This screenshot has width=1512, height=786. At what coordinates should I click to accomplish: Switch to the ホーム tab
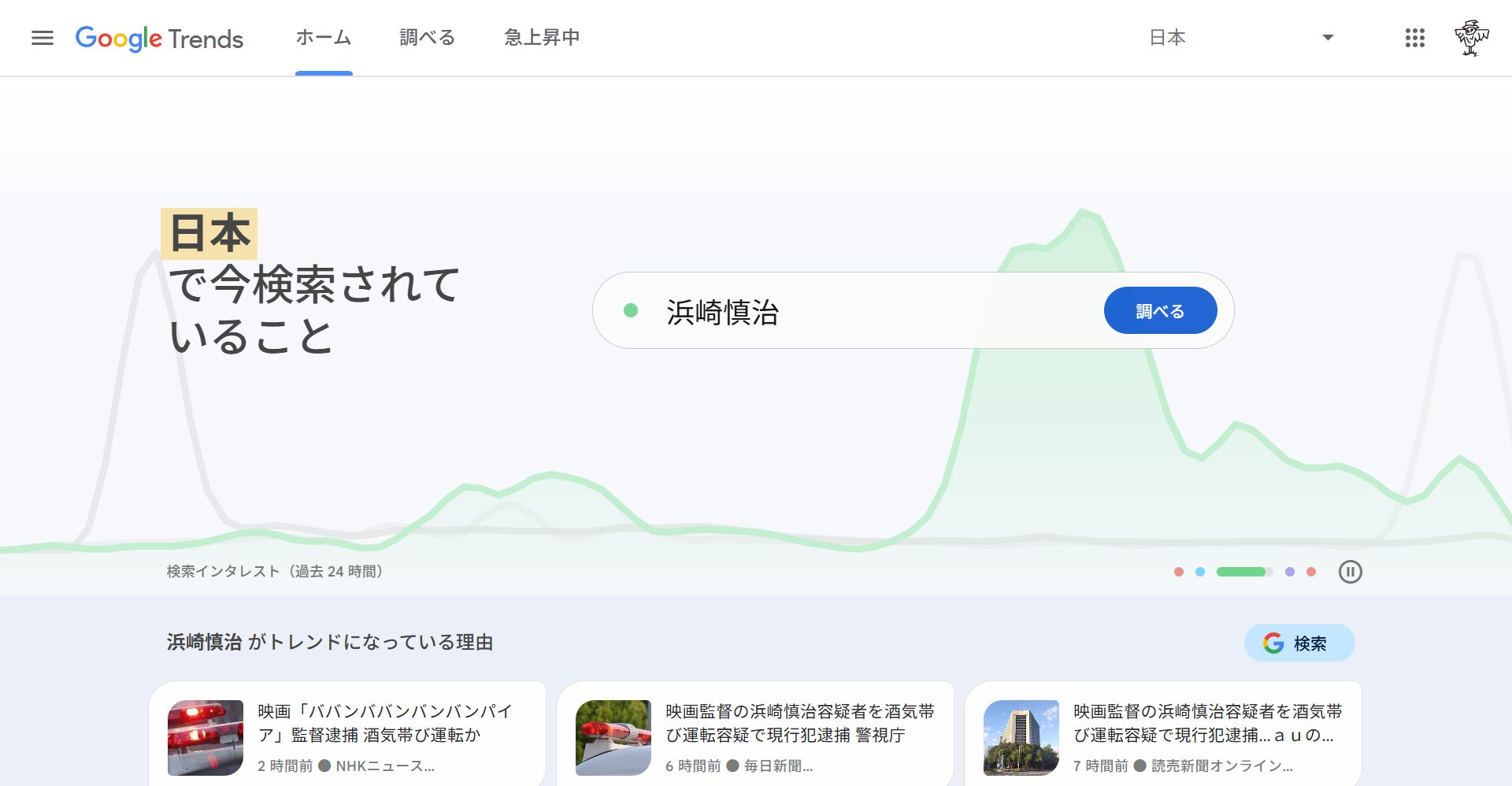pyautogui.click(x=324, y=38)
